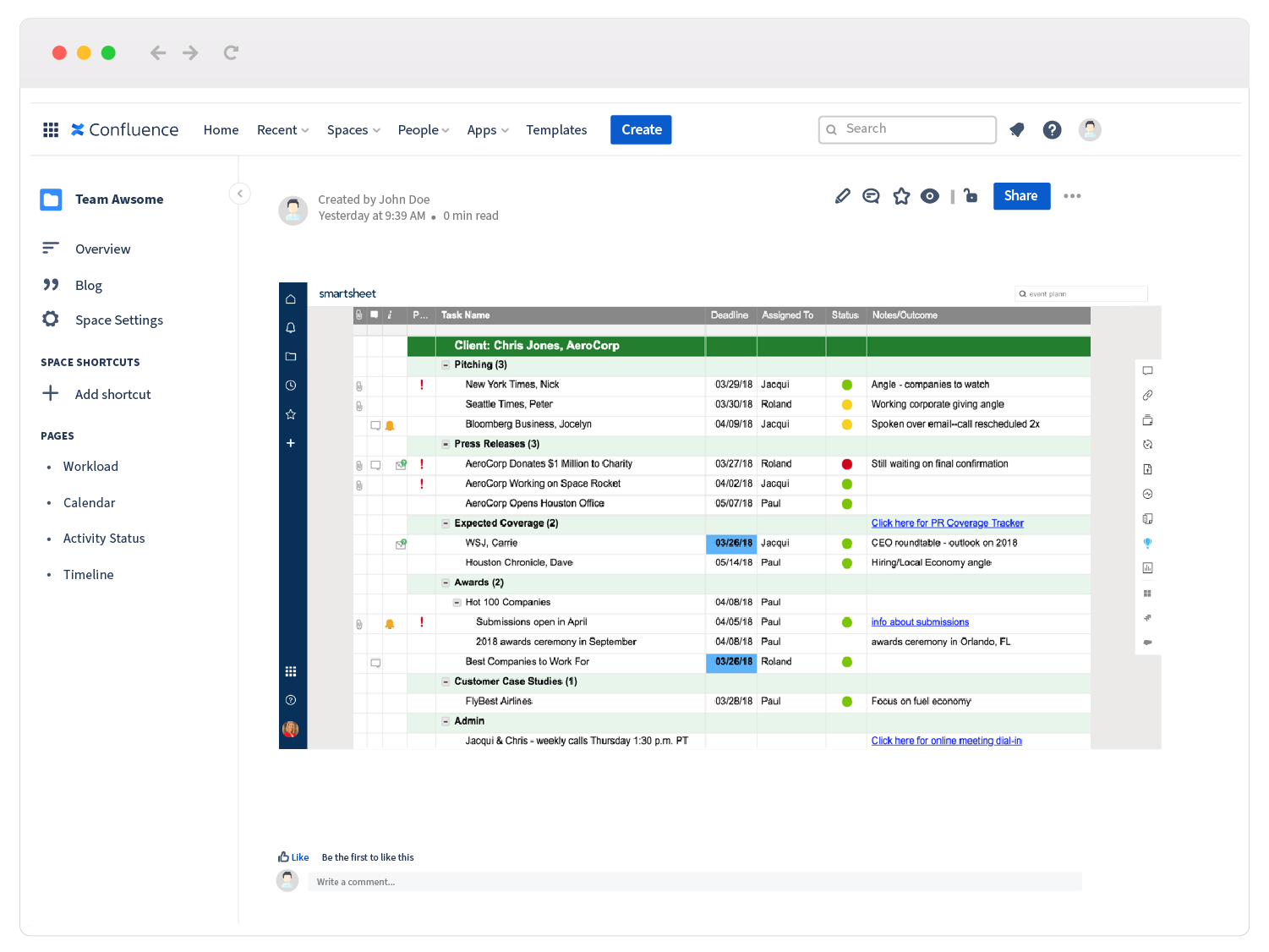
Task: Click the Create button
Action: tap(641, 129)
